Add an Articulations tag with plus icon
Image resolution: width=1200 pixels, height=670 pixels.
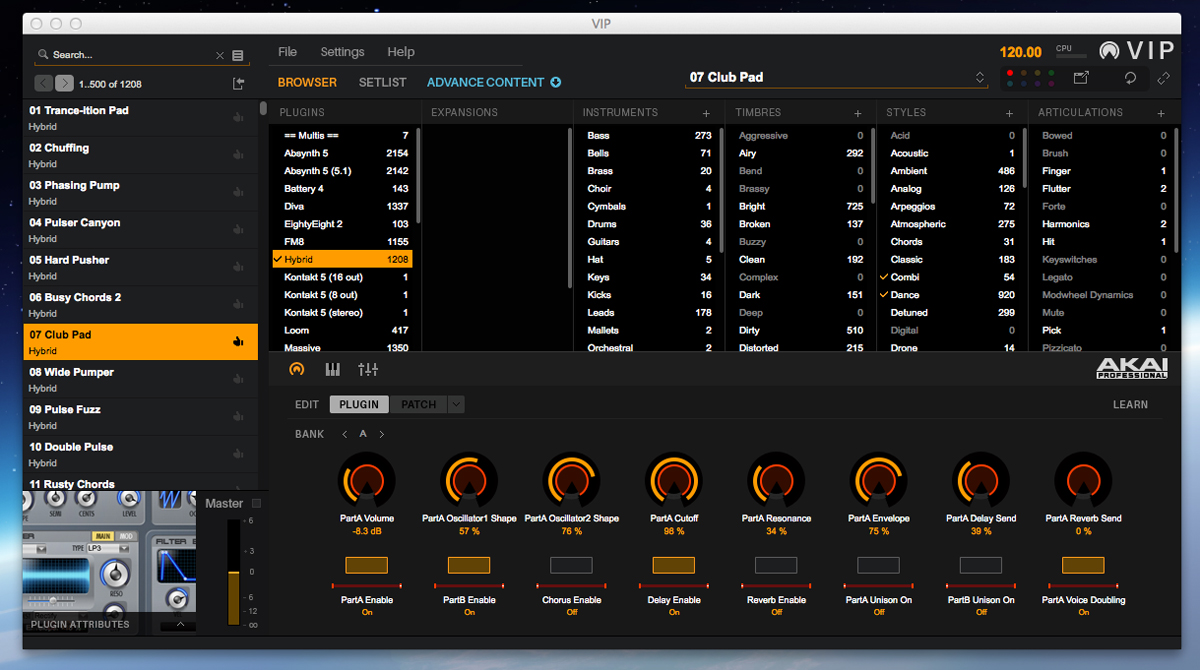[x=1161, y=113]
